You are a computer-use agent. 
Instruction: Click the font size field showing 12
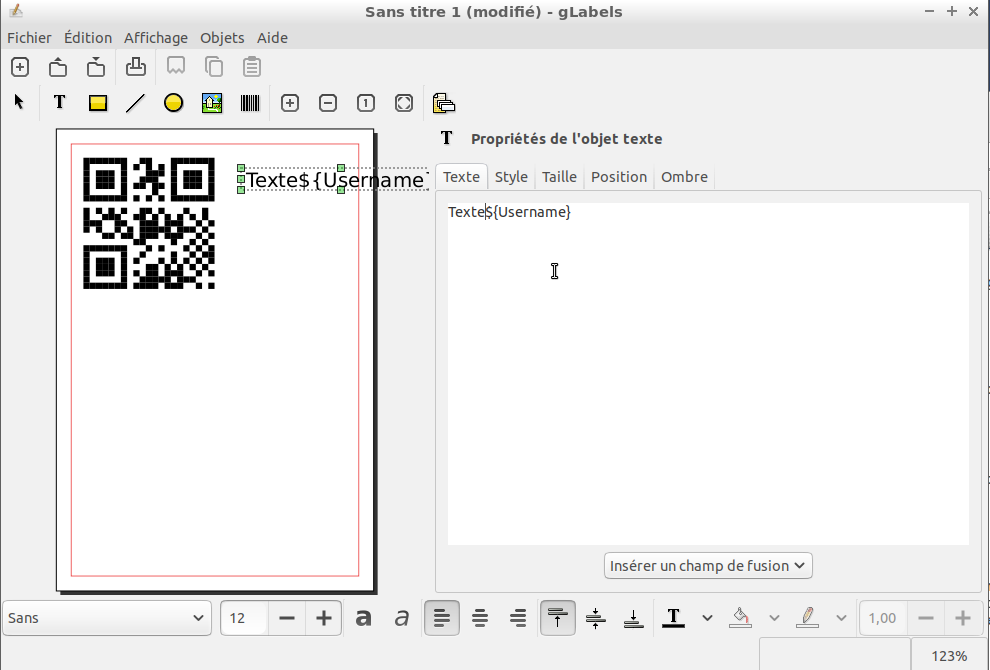click(244, 618)
